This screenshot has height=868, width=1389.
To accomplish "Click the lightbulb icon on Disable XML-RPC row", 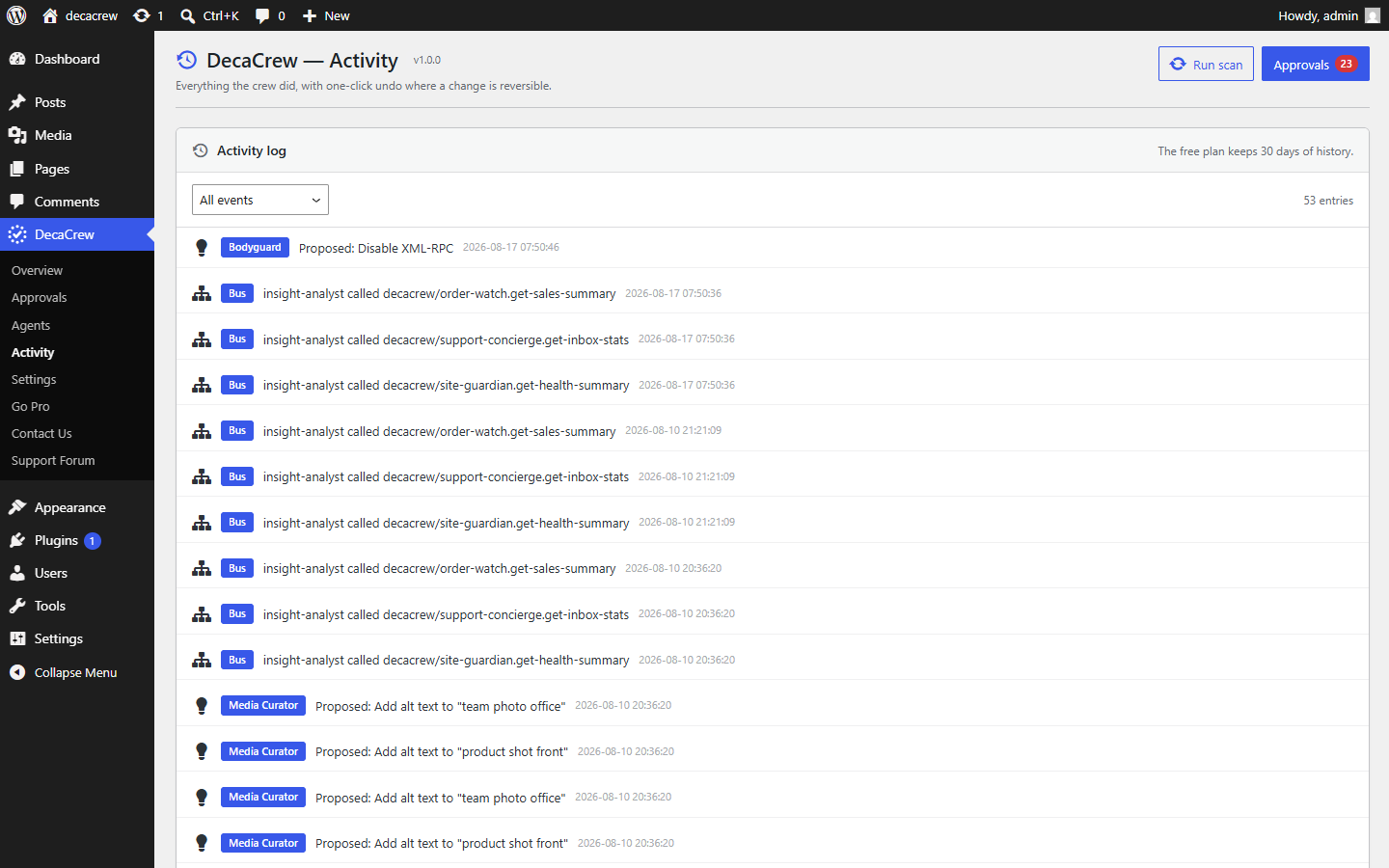I will [x=202, y=248].
